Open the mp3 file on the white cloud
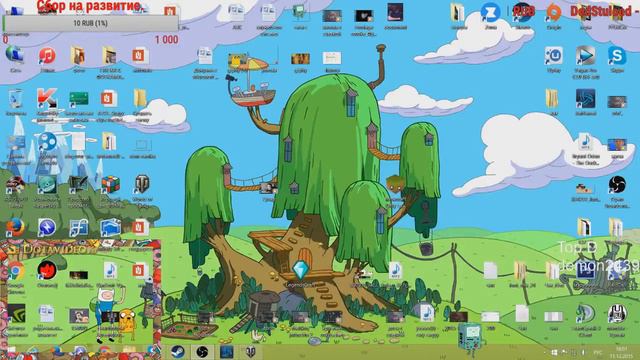 coord(585,142)
